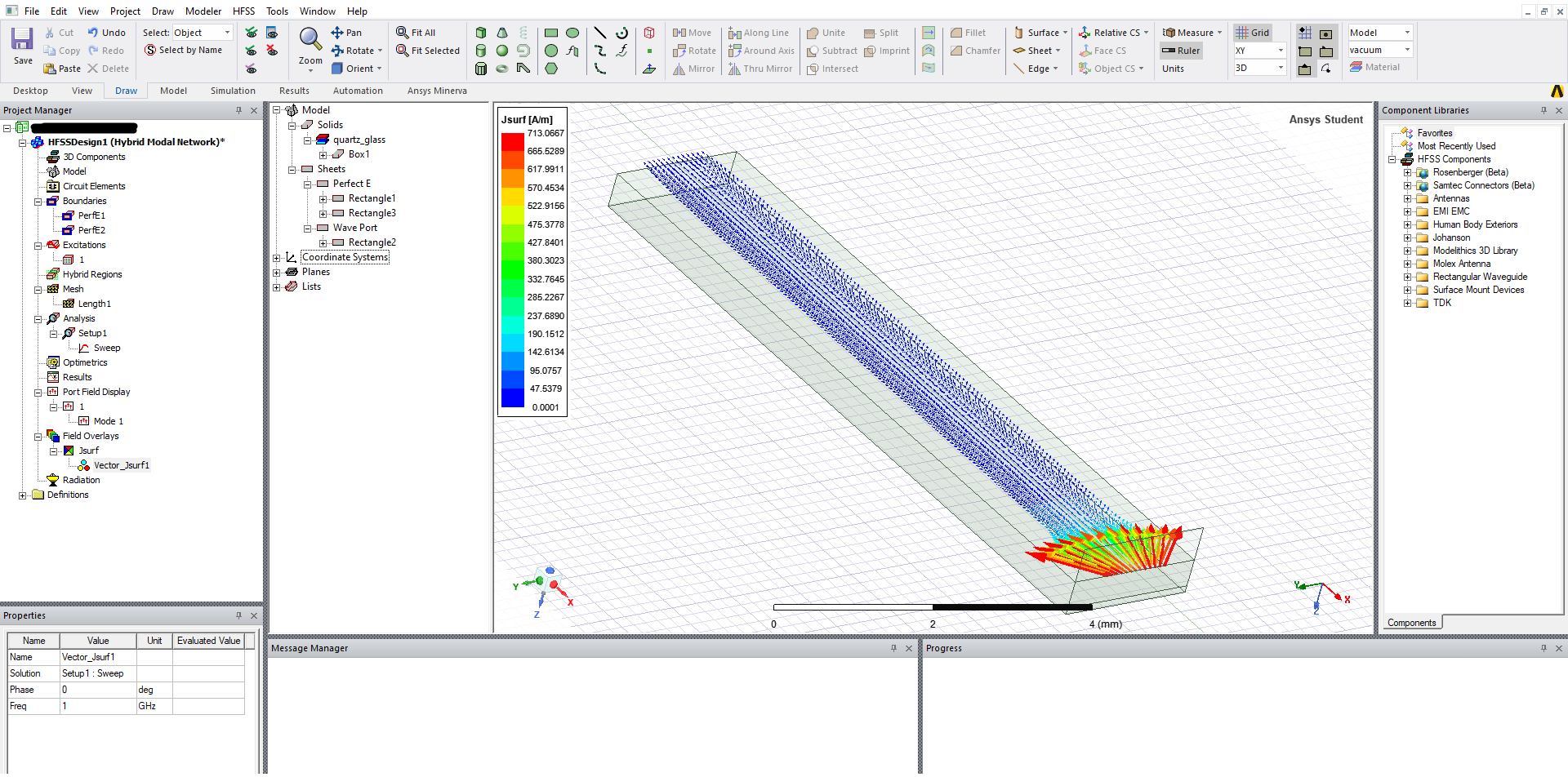Image resolution: width=1568 pixels, height=777 pixels.
Task: Select the three-point arc tool
Action: point(600,69)
